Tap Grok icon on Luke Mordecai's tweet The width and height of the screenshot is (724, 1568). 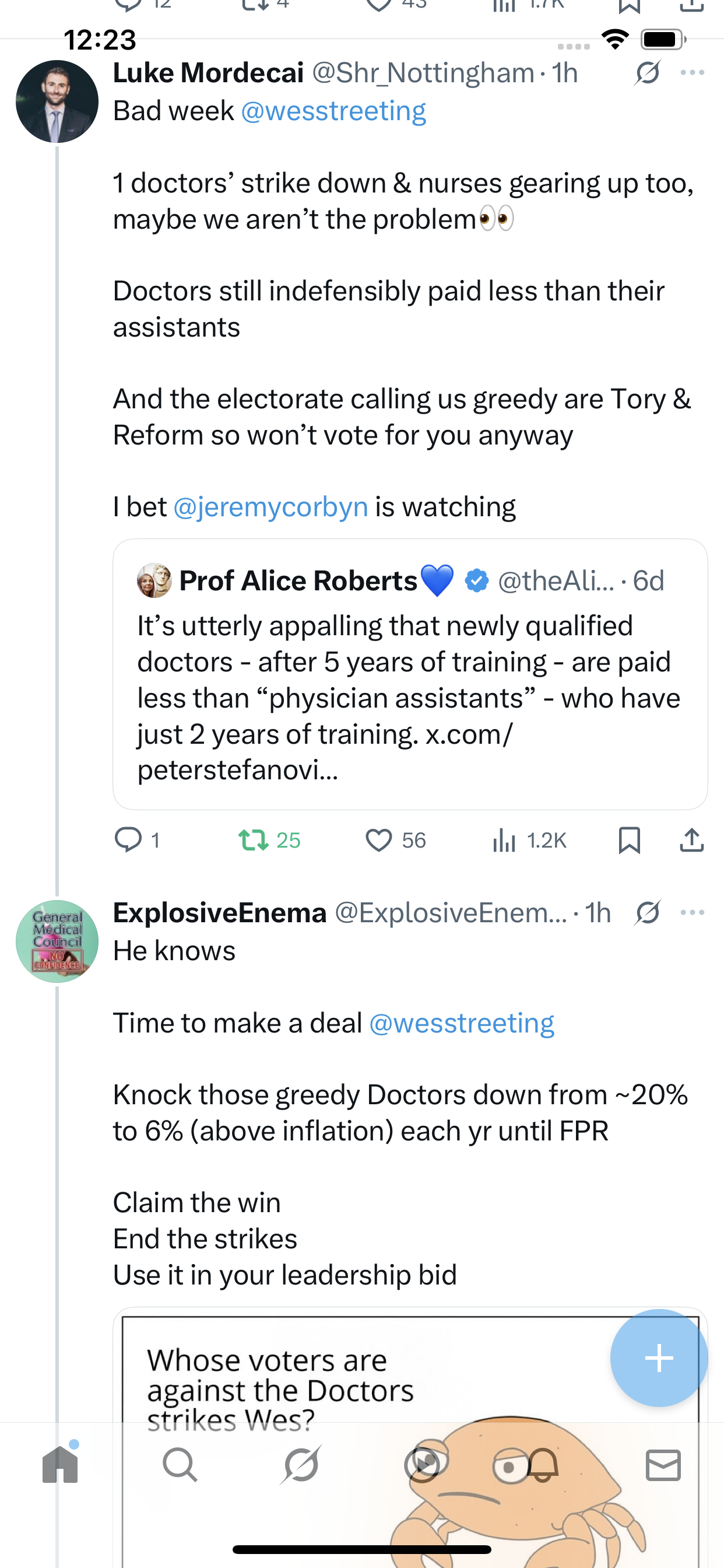(647, 72)
